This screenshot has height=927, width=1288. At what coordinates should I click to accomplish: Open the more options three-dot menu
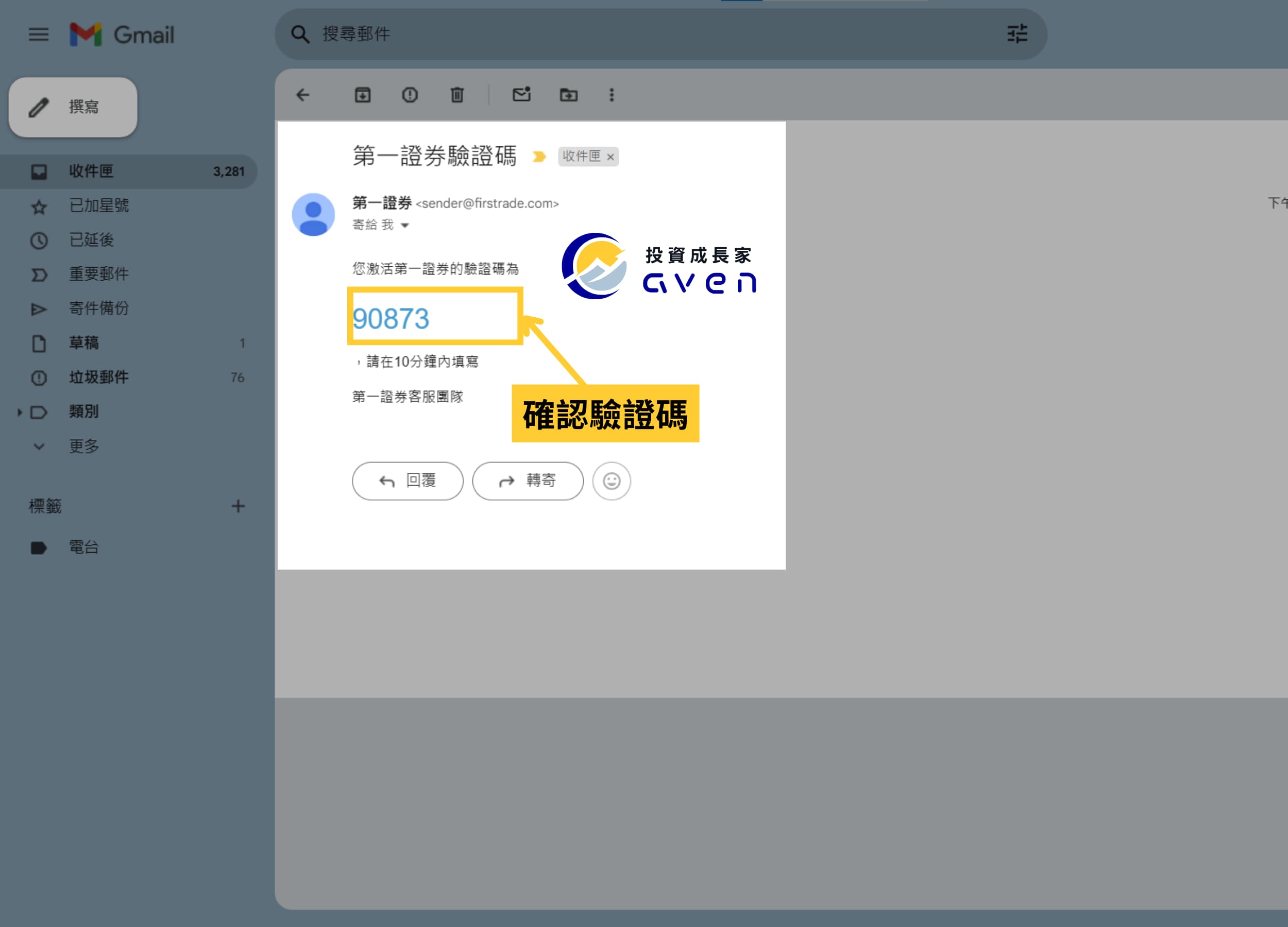pos(612,95)
